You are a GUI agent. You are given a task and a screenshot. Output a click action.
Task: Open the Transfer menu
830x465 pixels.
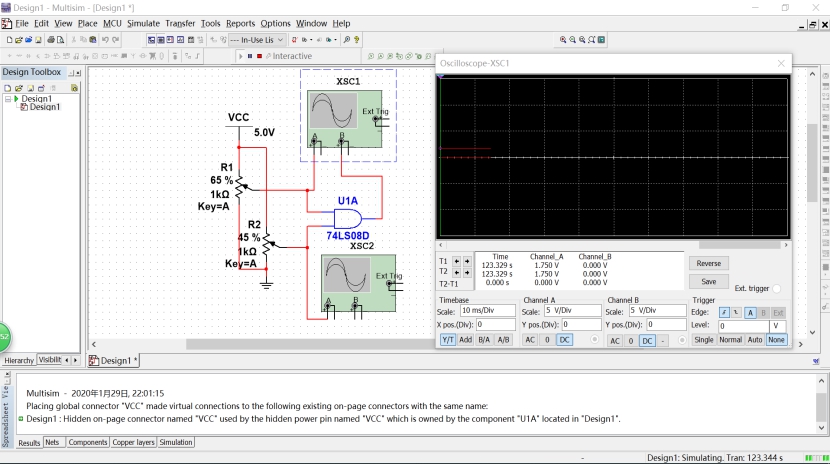click(180, 23)
